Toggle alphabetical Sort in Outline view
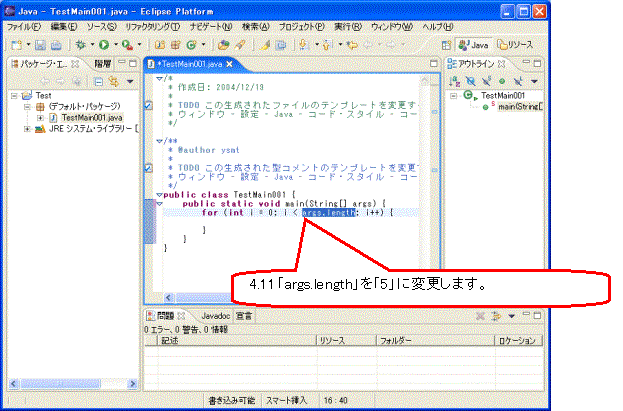Image resolution: width=623 pixels, height=411 pixels. [x=454, y=81]
